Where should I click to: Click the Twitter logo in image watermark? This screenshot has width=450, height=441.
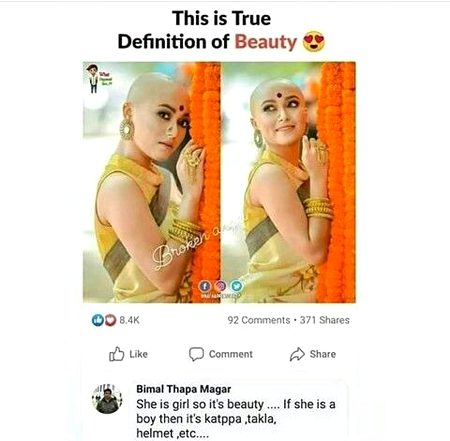237,286
